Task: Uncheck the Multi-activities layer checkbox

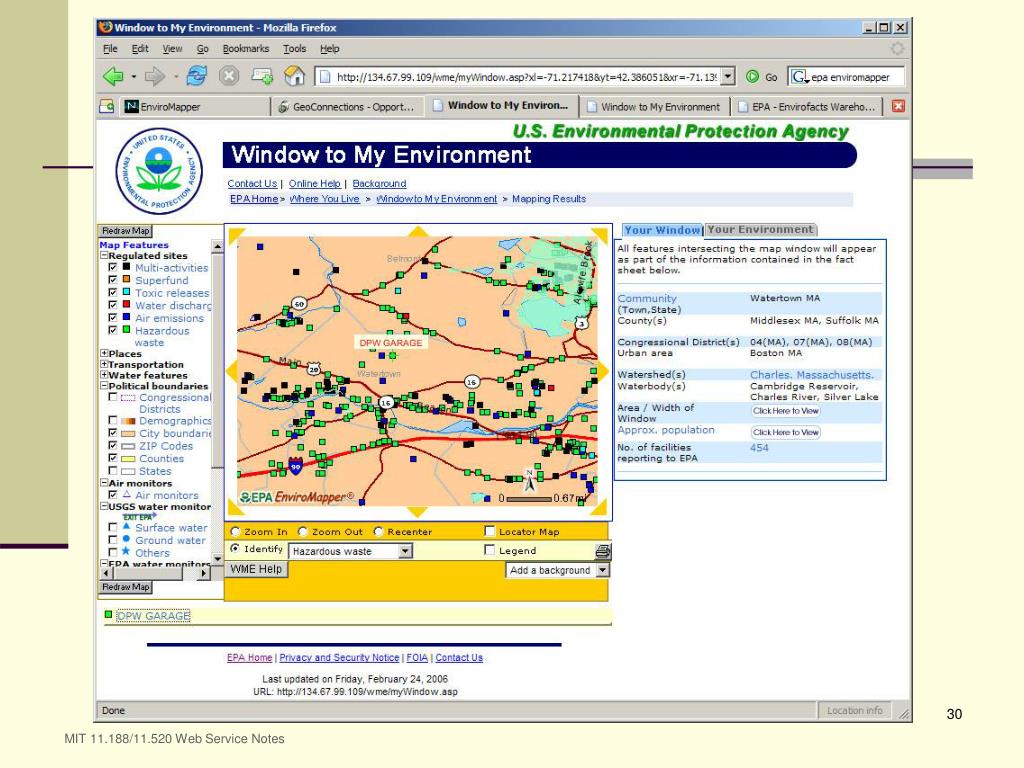Action: point(112,267)
